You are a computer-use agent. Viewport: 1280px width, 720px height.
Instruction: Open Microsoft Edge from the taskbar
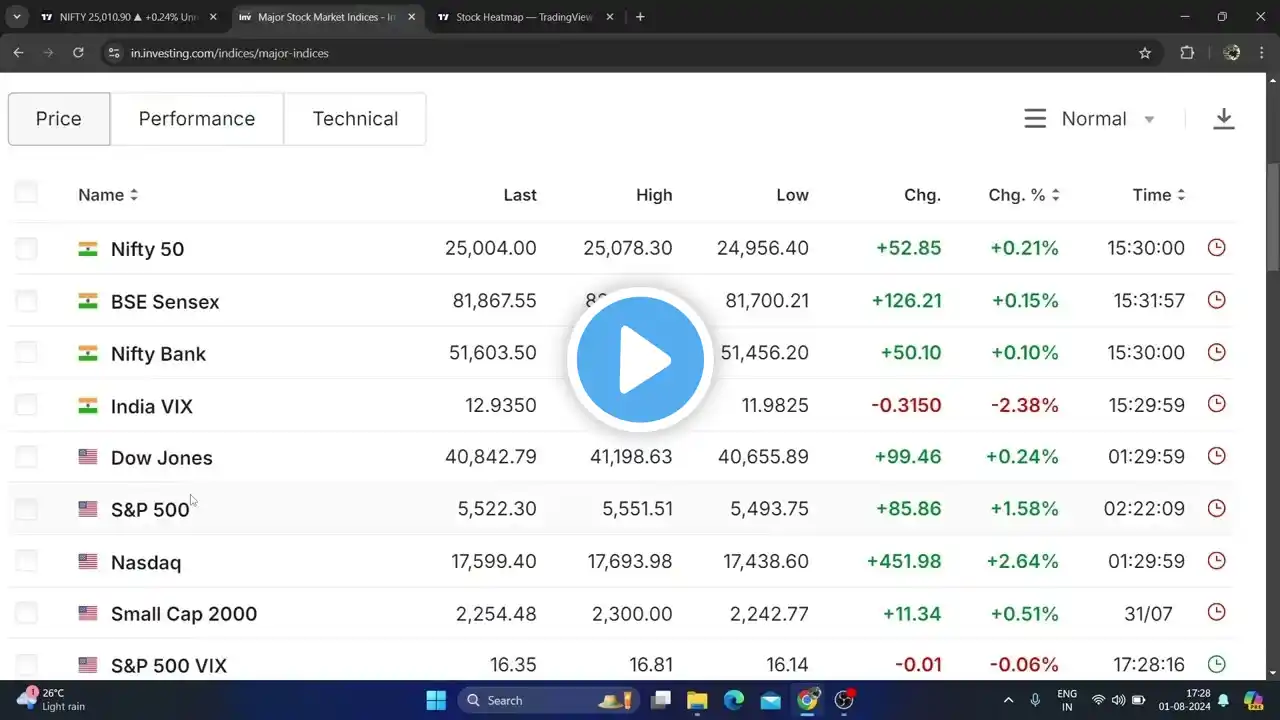tap(734, 700)
